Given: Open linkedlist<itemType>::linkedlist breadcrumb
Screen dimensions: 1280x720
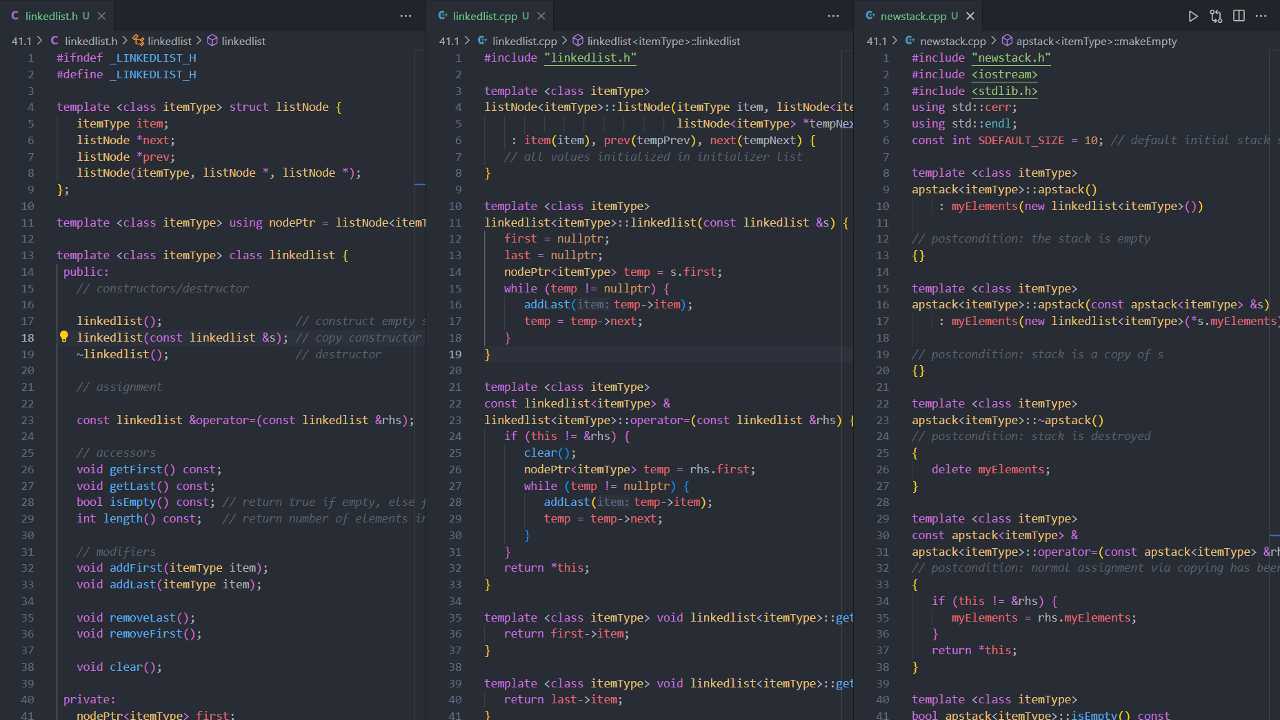Looking at the screenshot, I should (x=656, y=41).
